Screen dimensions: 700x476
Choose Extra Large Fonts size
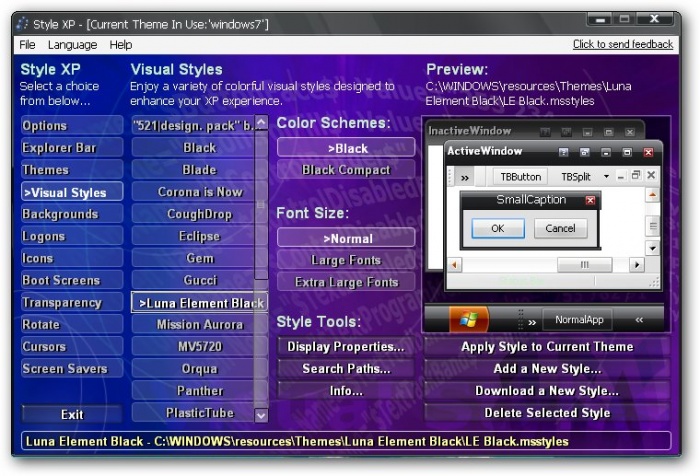[346, 282]
